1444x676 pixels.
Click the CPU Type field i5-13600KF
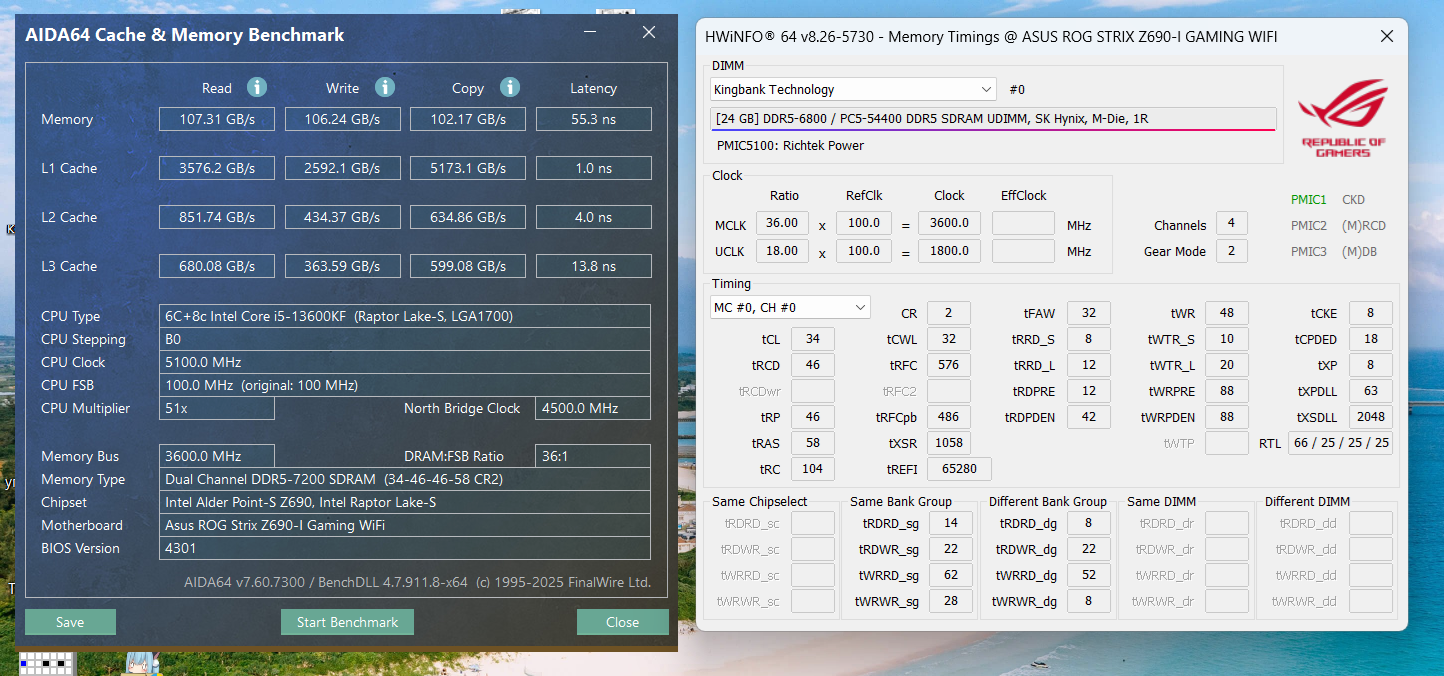(405, 316)
